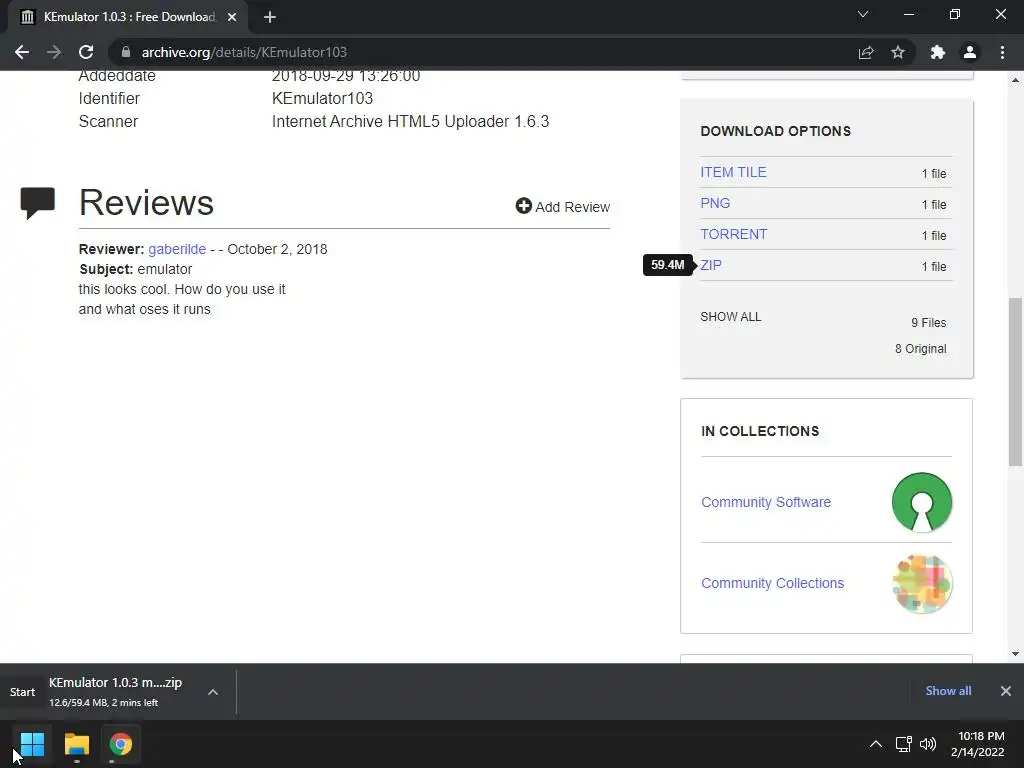Share this page from address bar
The image size is (1024, 768).
(x=866, y=52)
